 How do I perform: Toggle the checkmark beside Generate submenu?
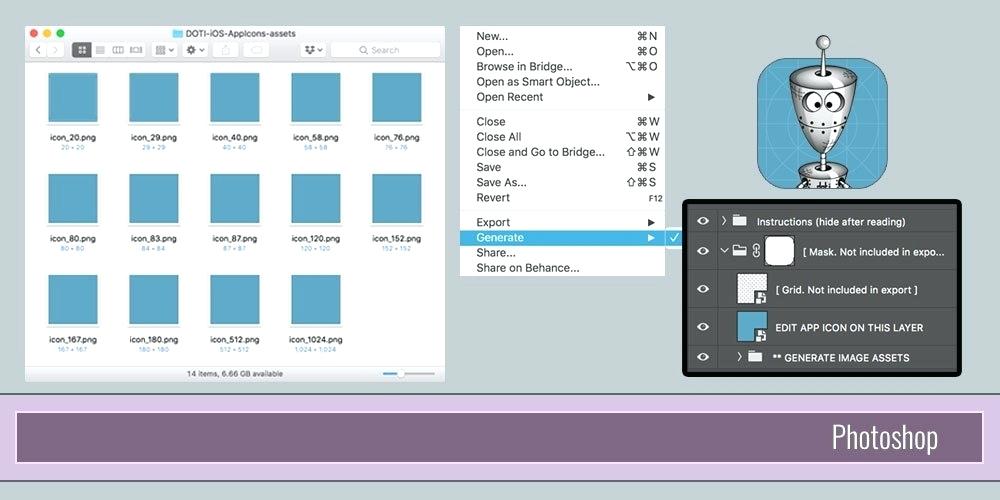[675, 237]
